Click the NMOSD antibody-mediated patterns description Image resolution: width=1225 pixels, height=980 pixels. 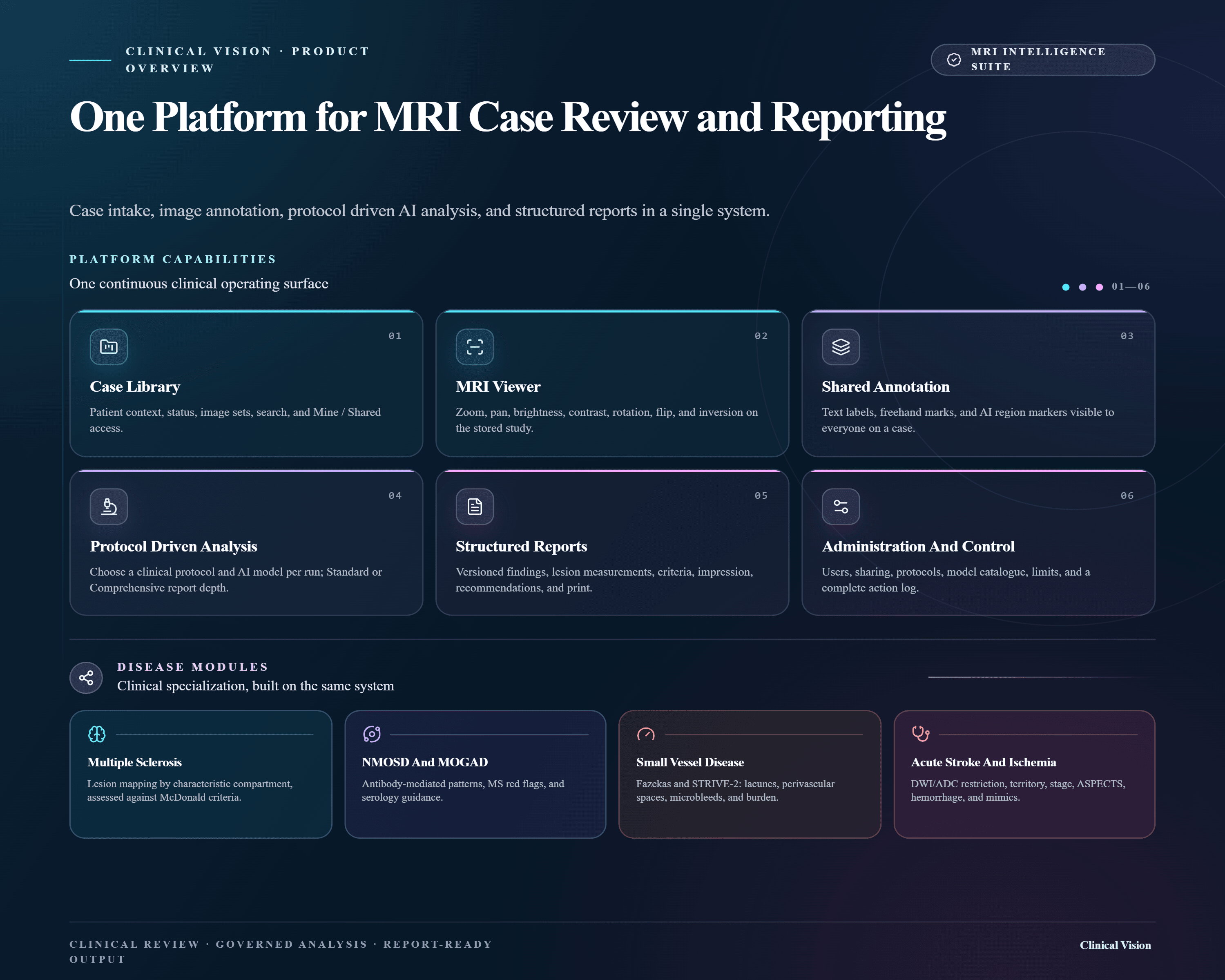[x=463, y=790]
